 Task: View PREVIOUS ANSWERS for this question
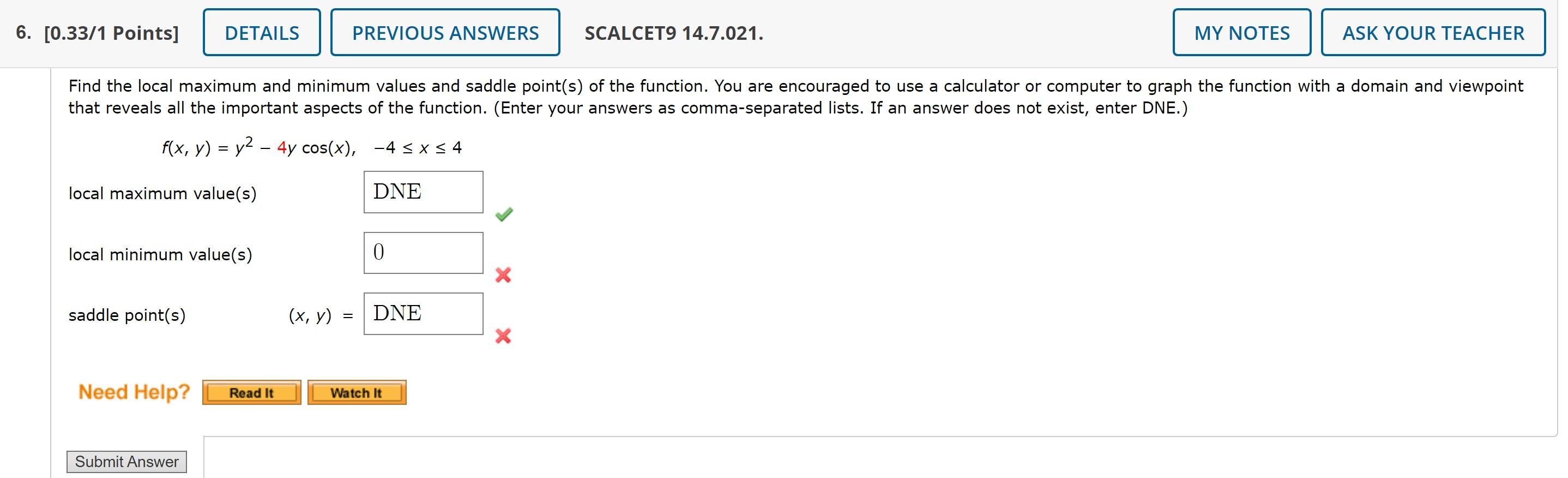(445, 33)
